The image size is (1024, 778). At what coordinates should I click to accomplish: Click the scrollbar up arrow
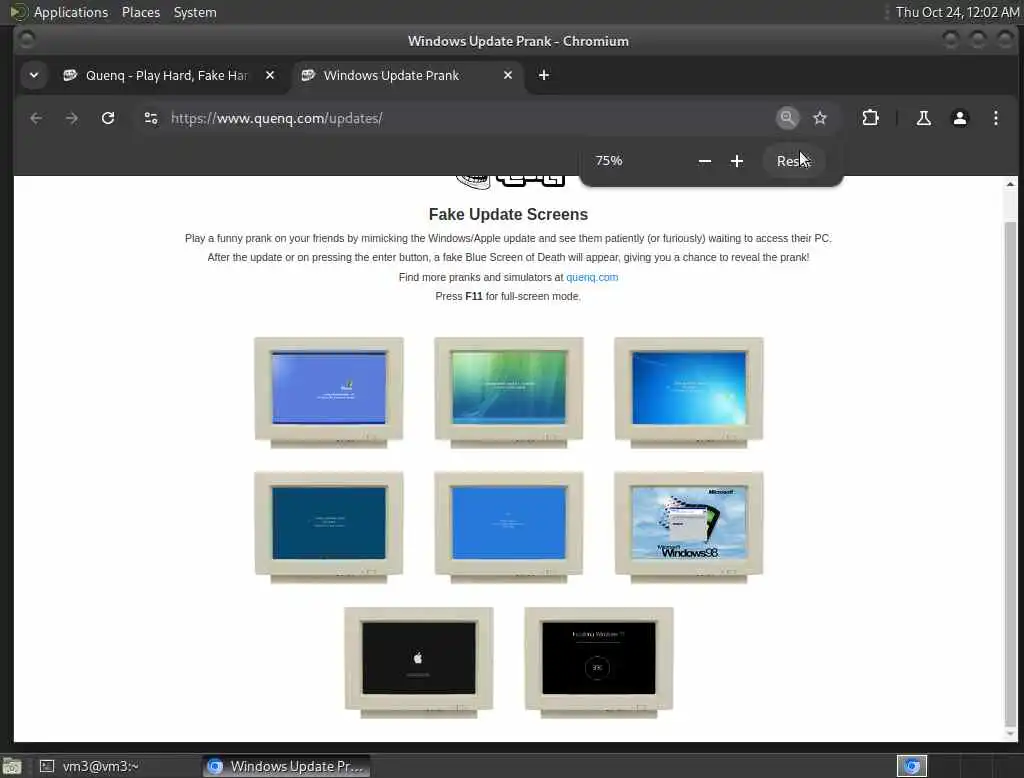(x=1010, y=184)
